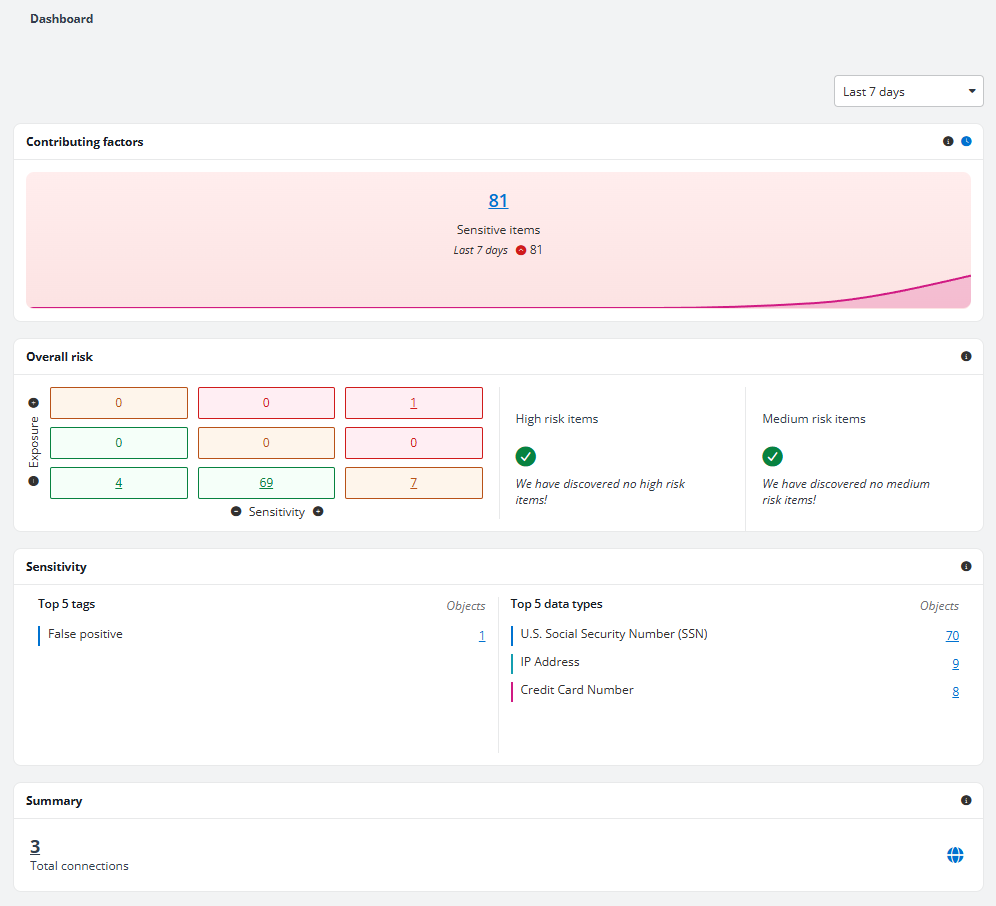Click the Credit Card Number label
The height and width of the screenshot is (906, 996).
[x=577, y=690]
